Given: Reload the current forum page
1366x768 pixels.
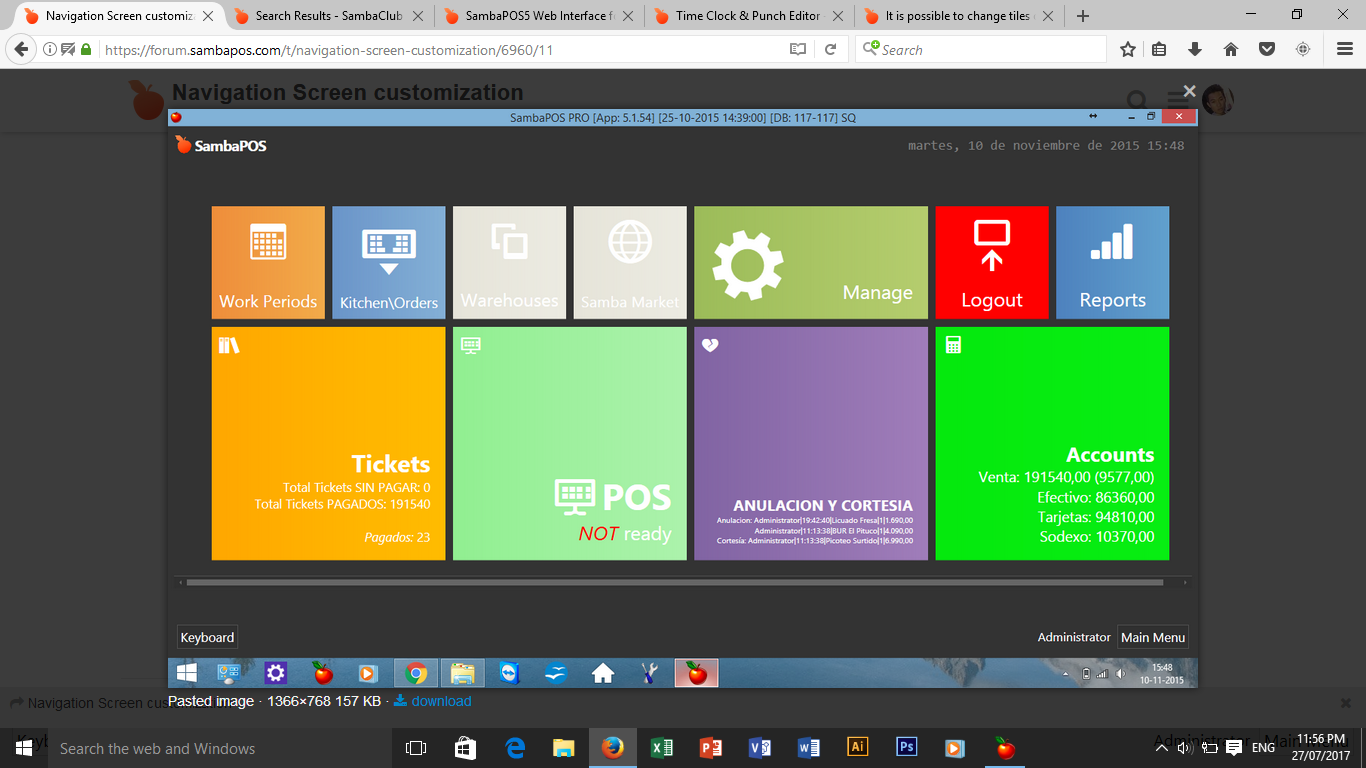Looking at the screenshot, I should (x=830, y=49).
